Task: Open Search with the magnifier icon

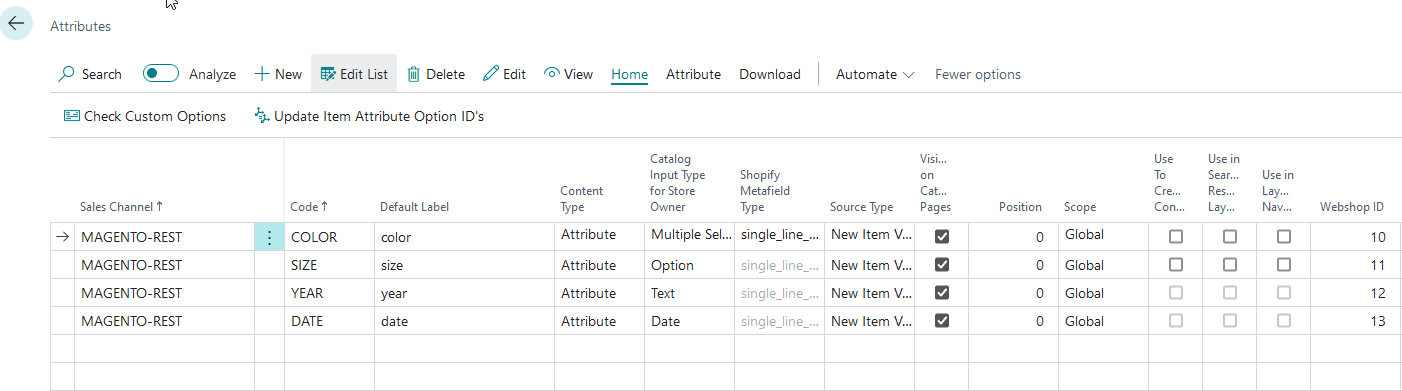Action: [x=90, y=74]
